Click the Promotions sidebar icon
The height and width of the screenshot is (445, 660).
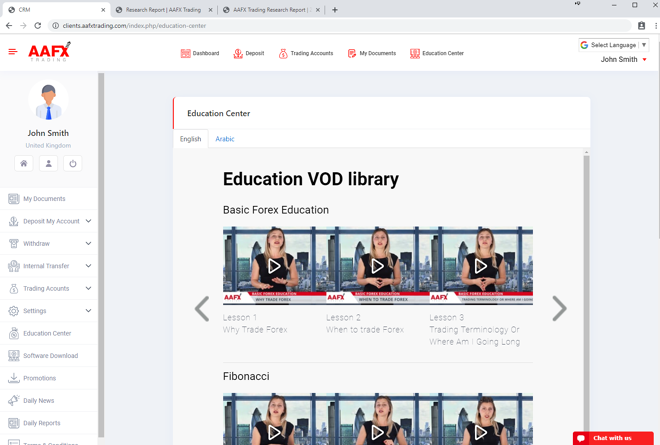tap(13, 378)
